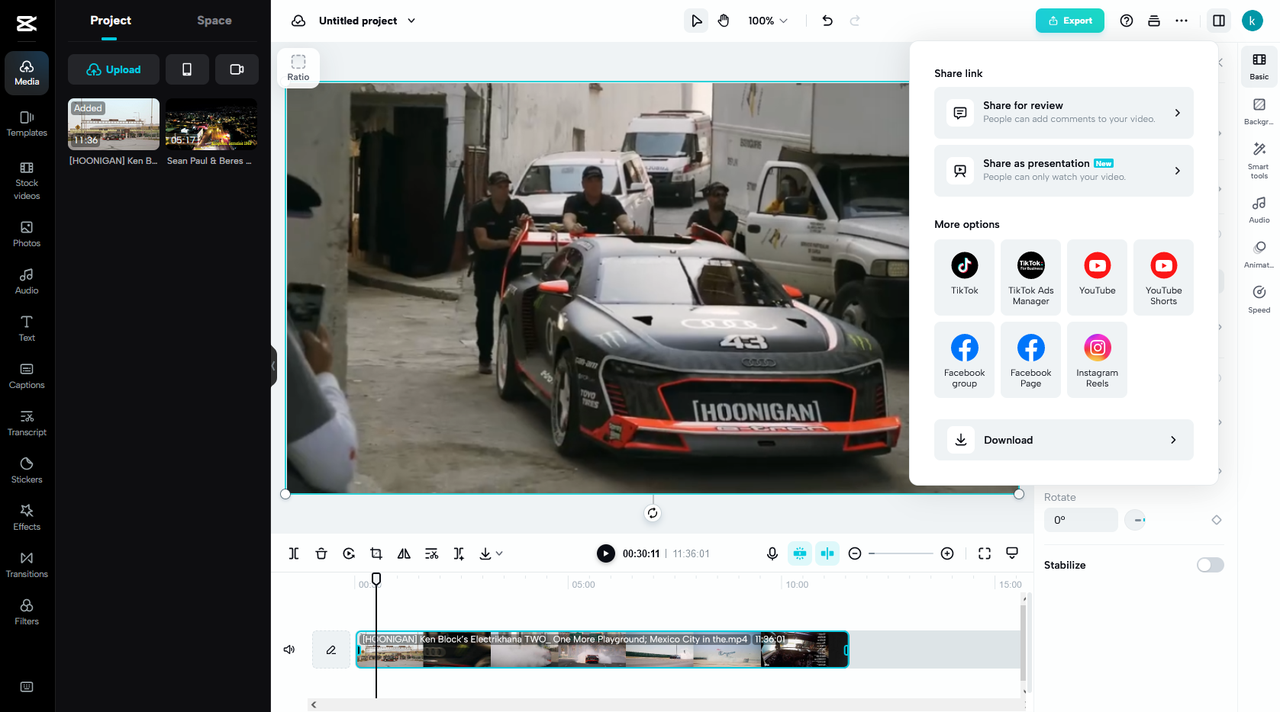Click the mirror flip tool
1280x712 pixels.
pos(404,553)
